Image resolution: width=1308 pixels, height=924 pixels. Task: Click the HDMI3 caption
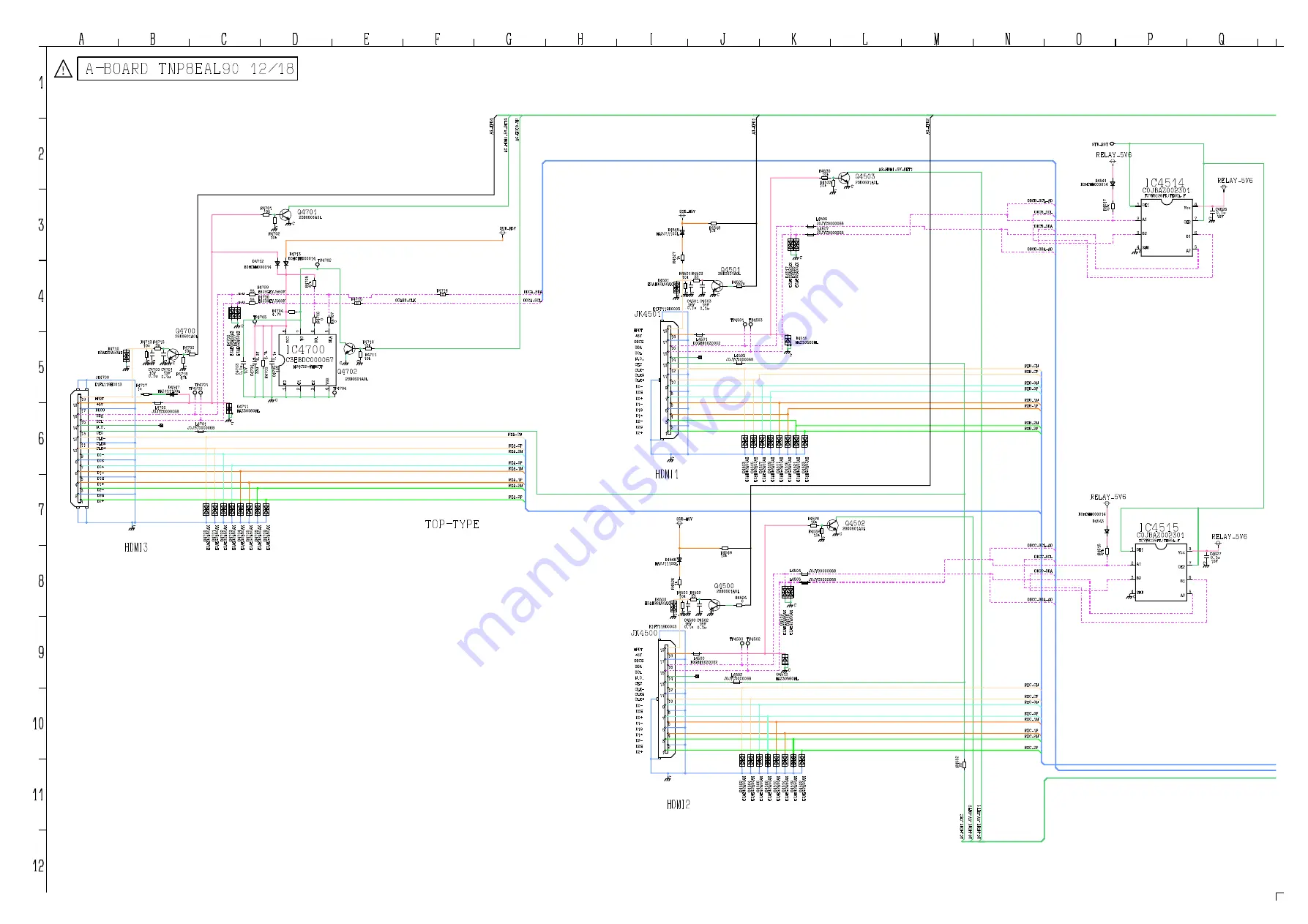(x=136, y=547)
